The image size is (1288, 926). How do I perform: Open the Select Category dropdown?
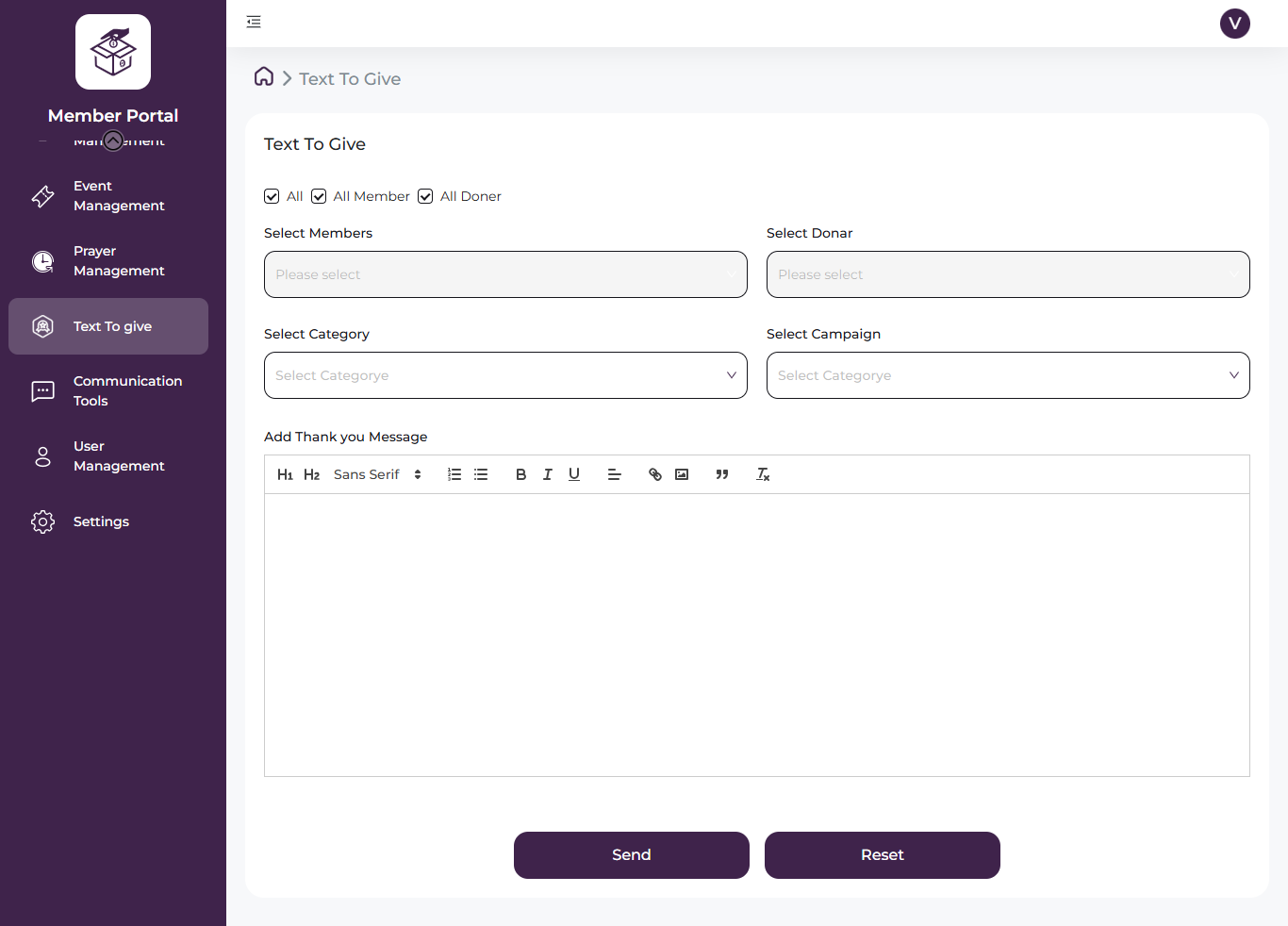point(505,374)
